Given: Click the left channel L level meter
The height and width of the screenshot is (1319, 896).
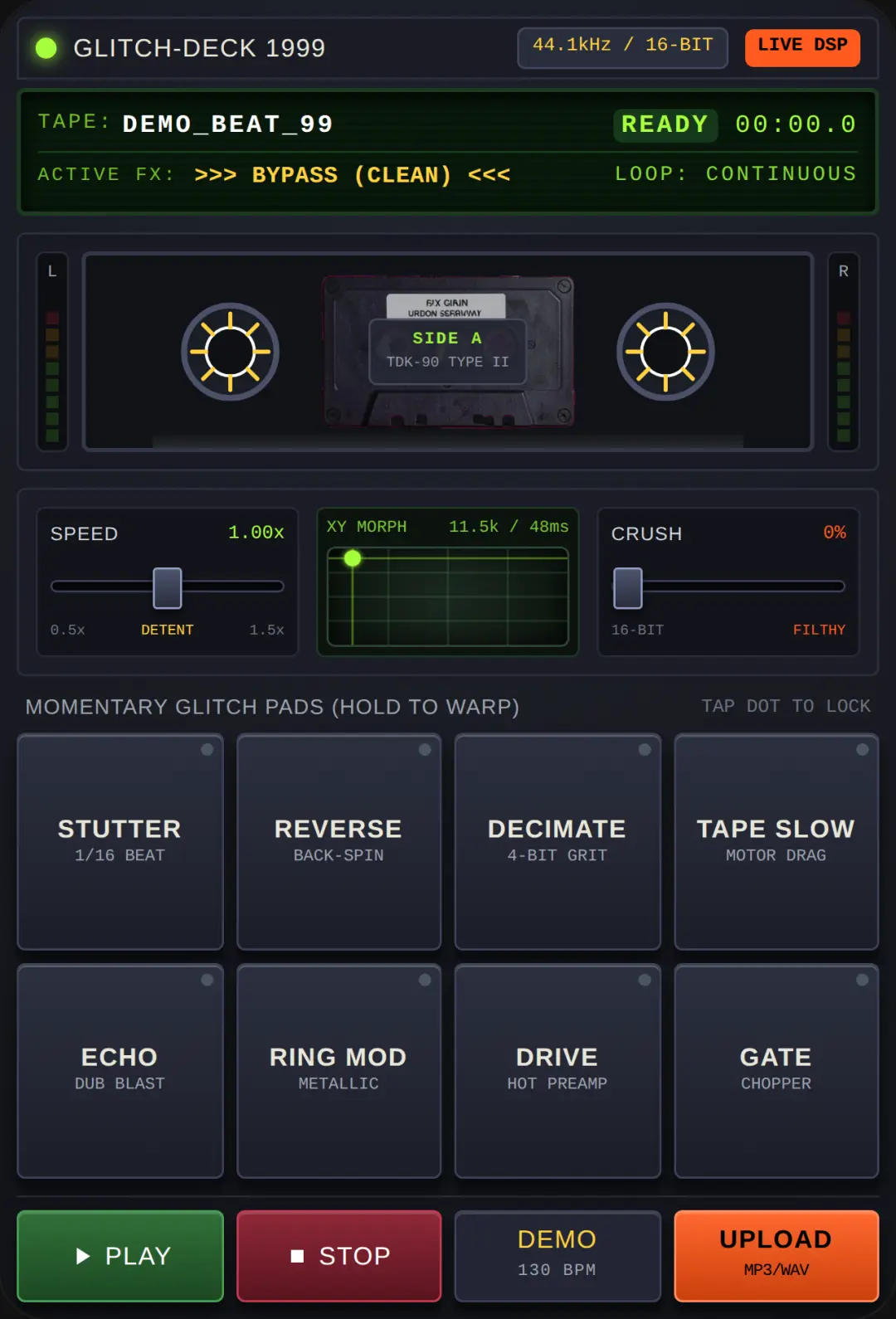Looking at the screenshot, I should coord(52,352).
